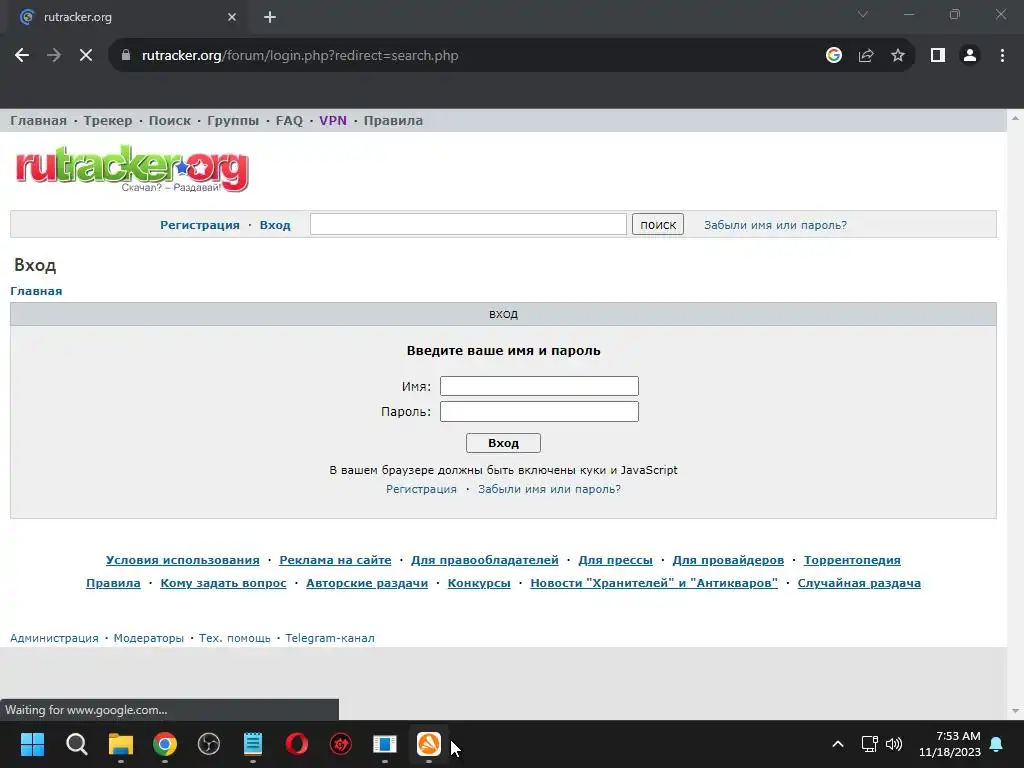Open Реклама на сайте footer link
Screen dimensions: 1024x768
[335, 560]
